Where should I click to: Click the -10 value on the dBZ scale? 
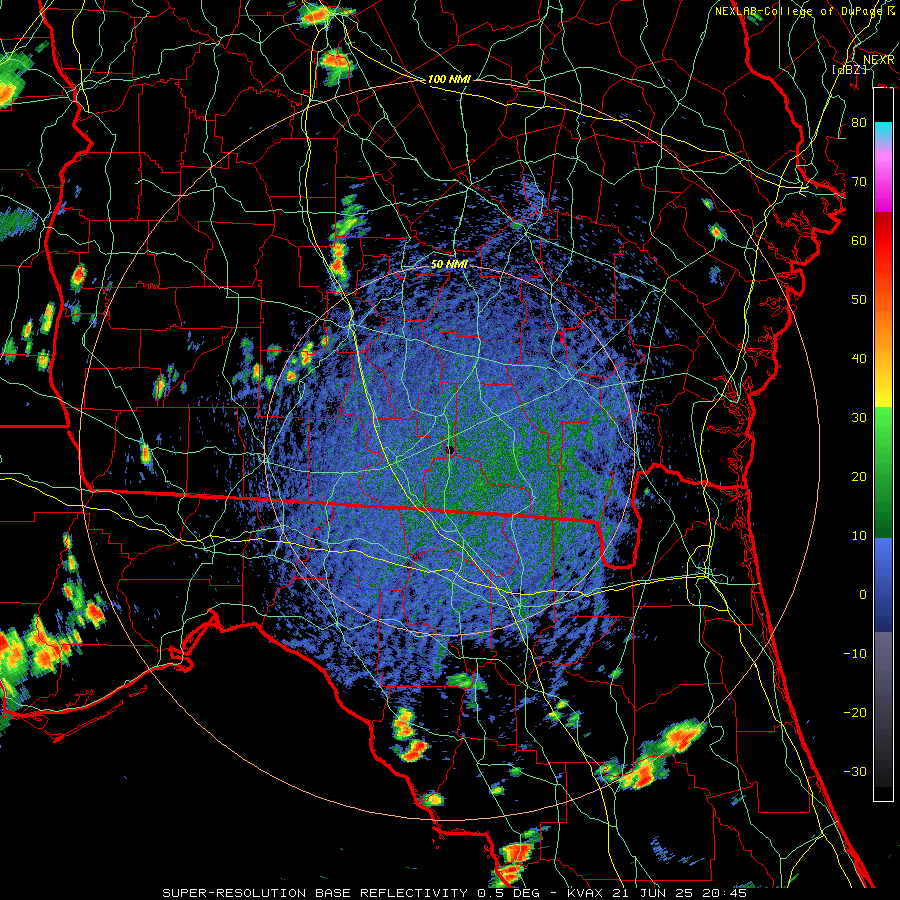point(855,654)
